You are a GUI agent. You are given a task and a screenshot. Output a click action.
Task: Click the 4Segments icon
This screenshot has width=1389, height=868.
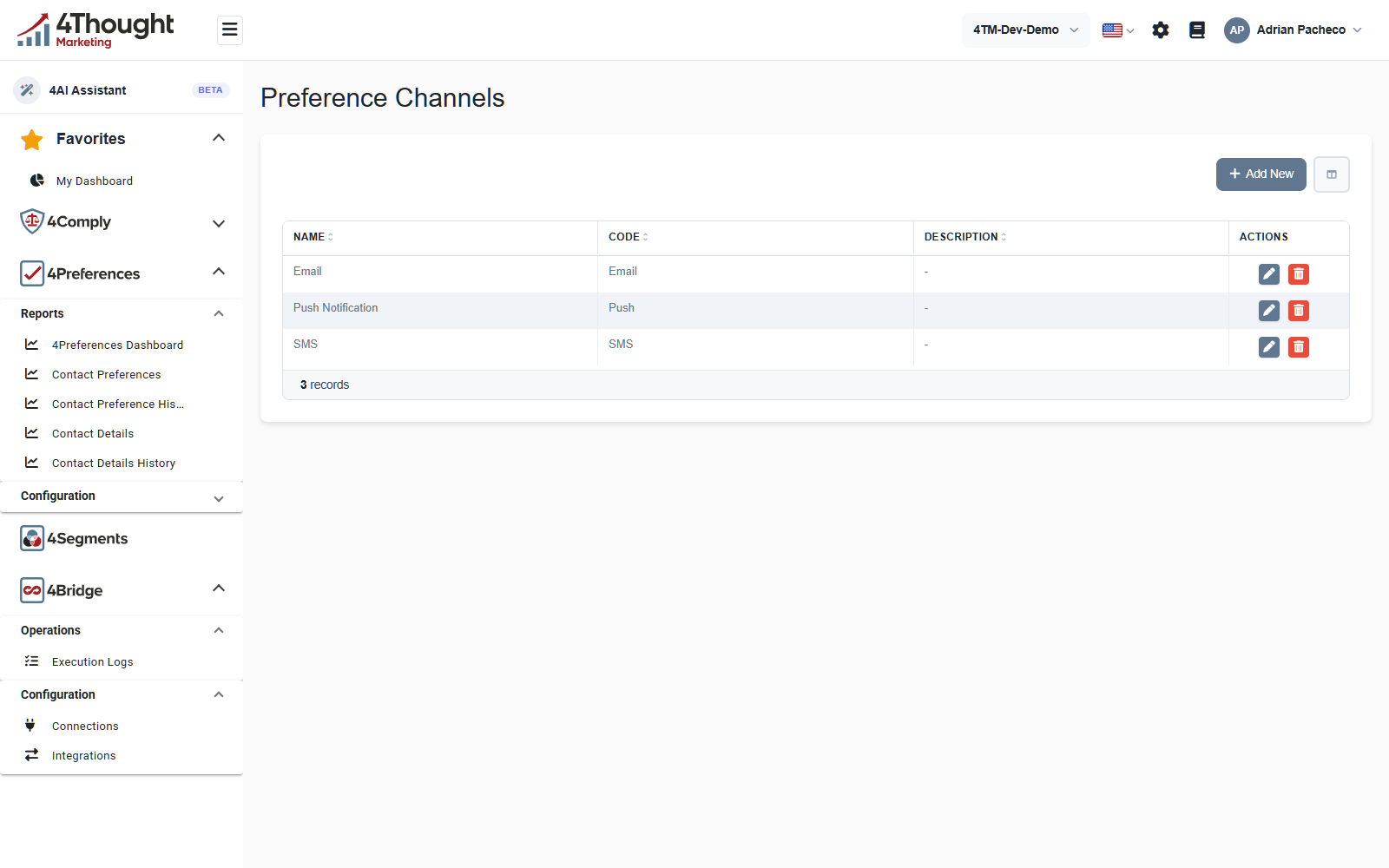click(32, 538)
